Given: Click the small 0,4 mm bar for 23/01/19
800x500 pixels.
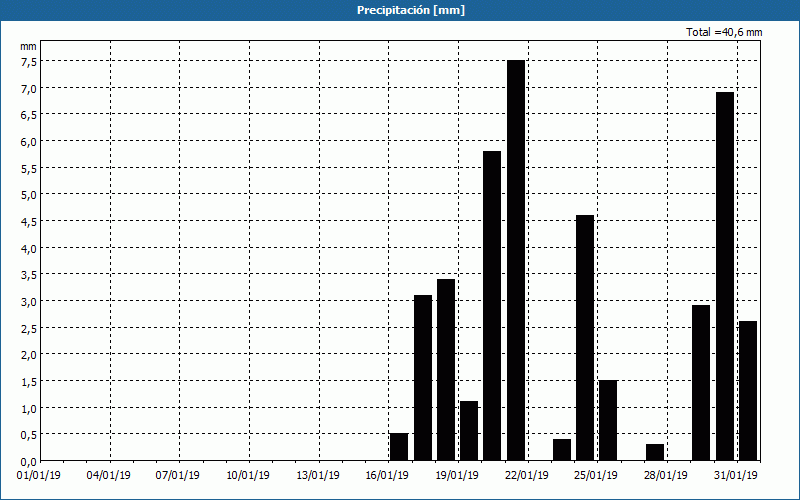Looking at the screenshot, I should [562, 450].
